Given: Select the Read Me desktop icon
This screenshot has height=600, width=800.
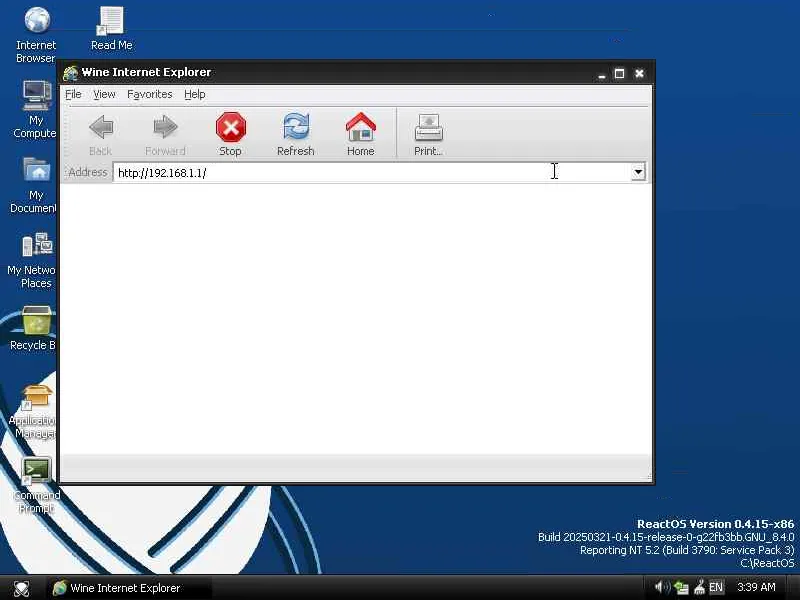Looking at the screenshot, I should tap(111, 29).
